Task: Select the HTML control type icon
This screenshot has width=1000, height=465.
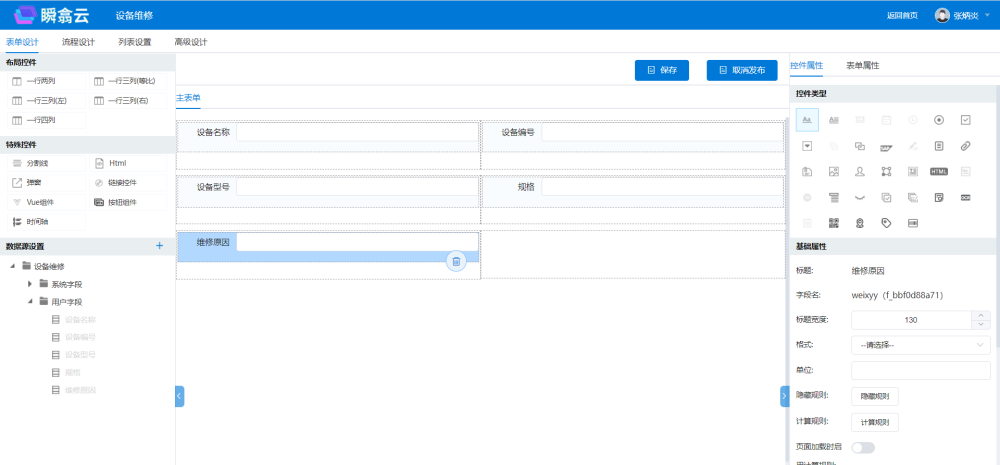Action: (939, 171)
